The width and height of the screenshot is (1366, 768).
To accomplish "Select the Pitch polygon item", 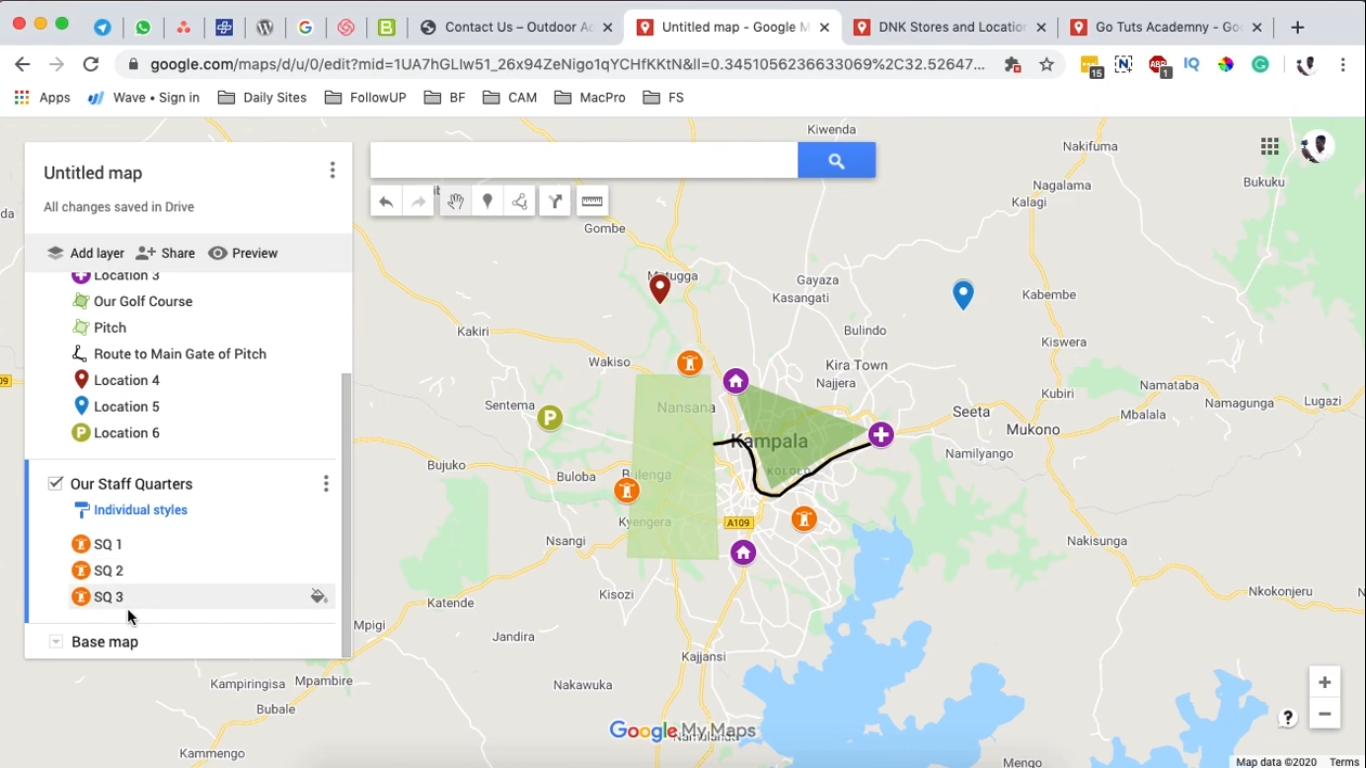I will click(x=110, y=328).
